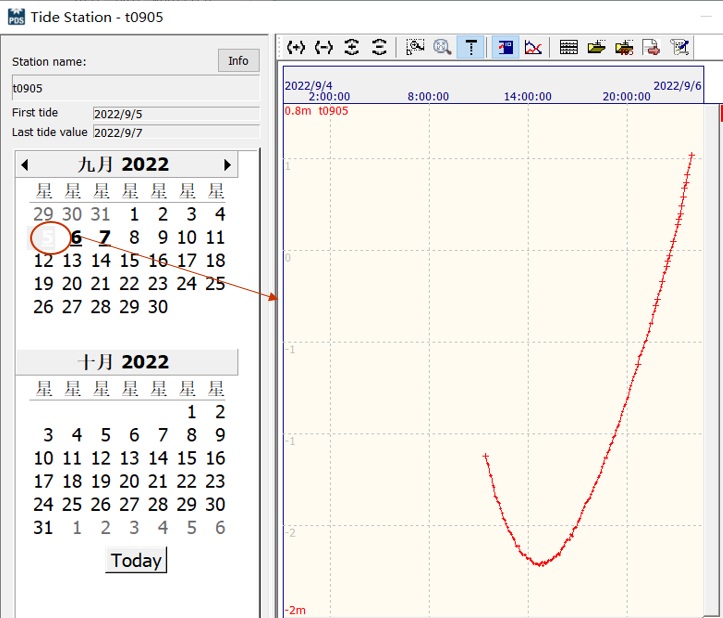Select October 10 in the calendar

pos(43,458)
